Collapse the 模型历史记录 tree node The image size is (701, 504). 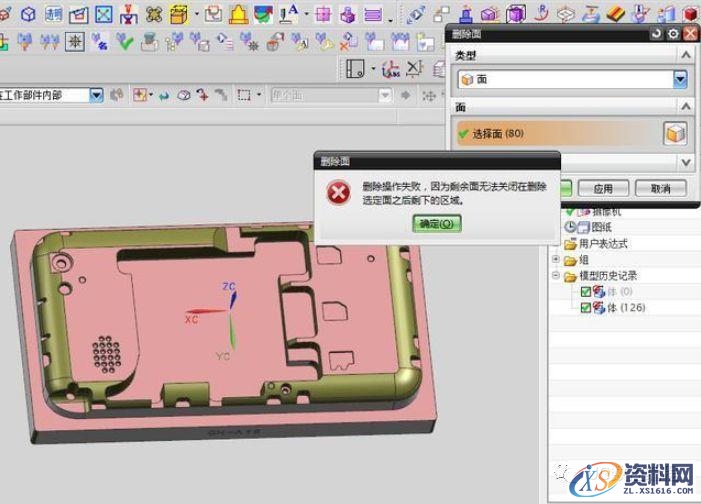tap(556, 276)
